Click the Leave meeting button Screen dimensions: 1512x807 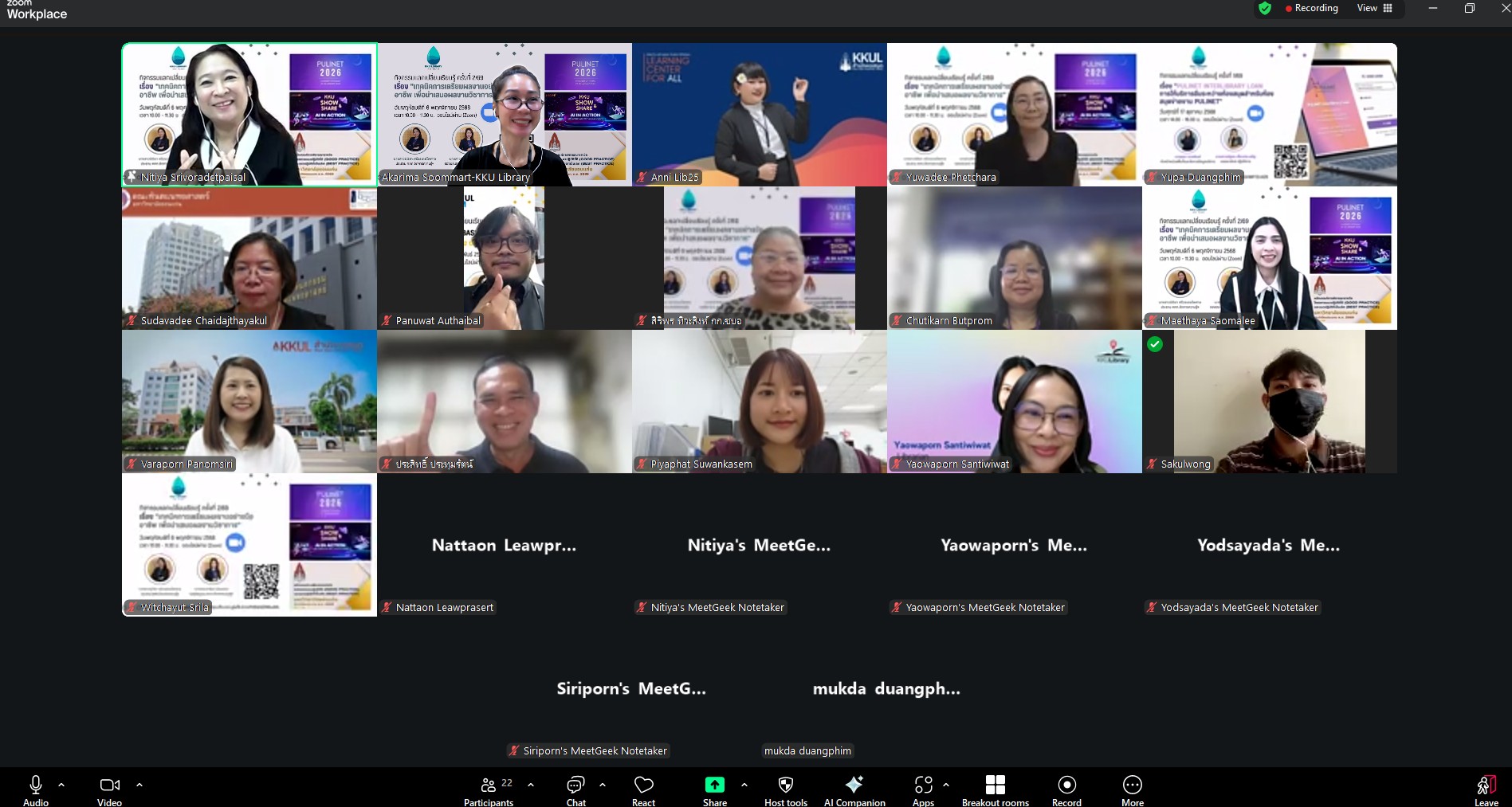[x=1486, y=789]
